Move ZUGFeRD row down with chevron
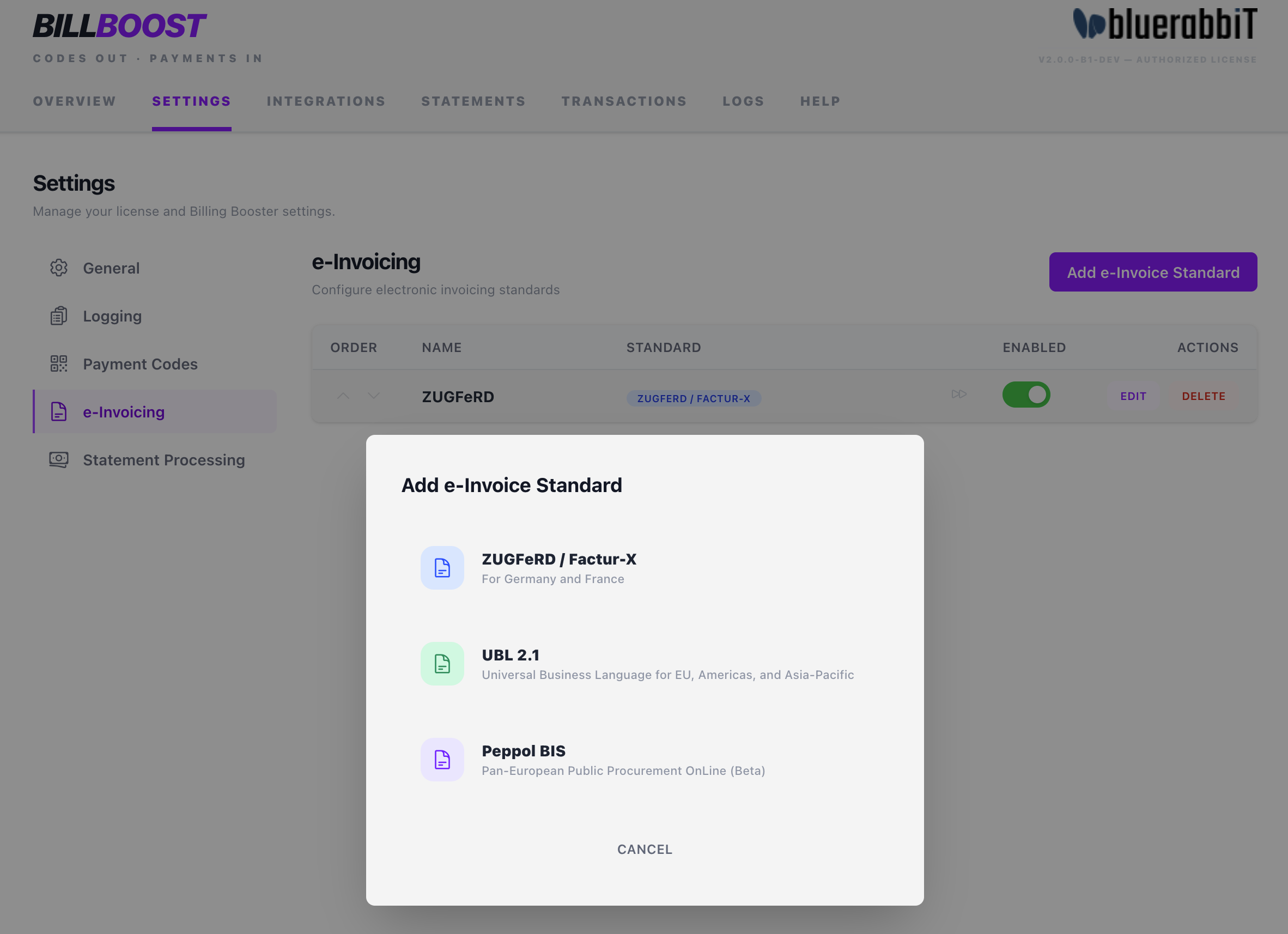Screen dimensions: 1288x934 tap(373, 396)
